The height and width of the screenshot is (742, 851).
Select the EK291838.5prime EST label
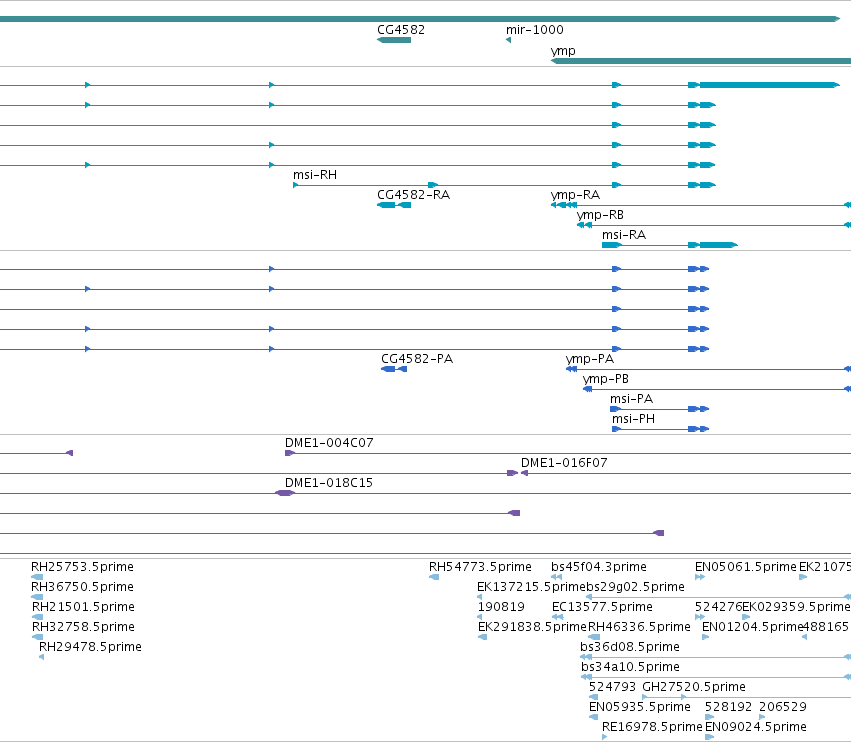coord(532,627)
